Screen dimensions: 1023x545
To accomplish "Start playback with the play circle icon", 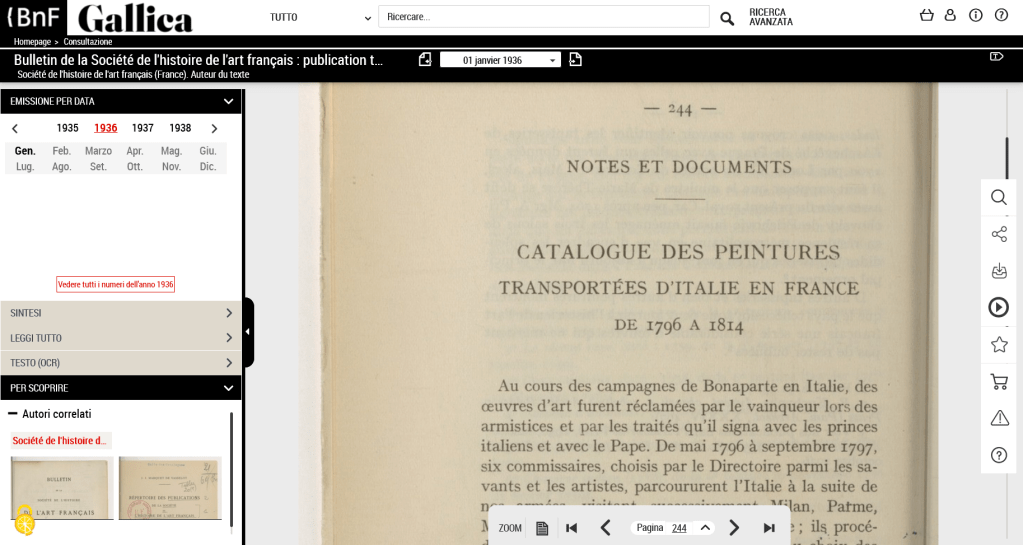I will pyautogui.click(x=998, y=307).
